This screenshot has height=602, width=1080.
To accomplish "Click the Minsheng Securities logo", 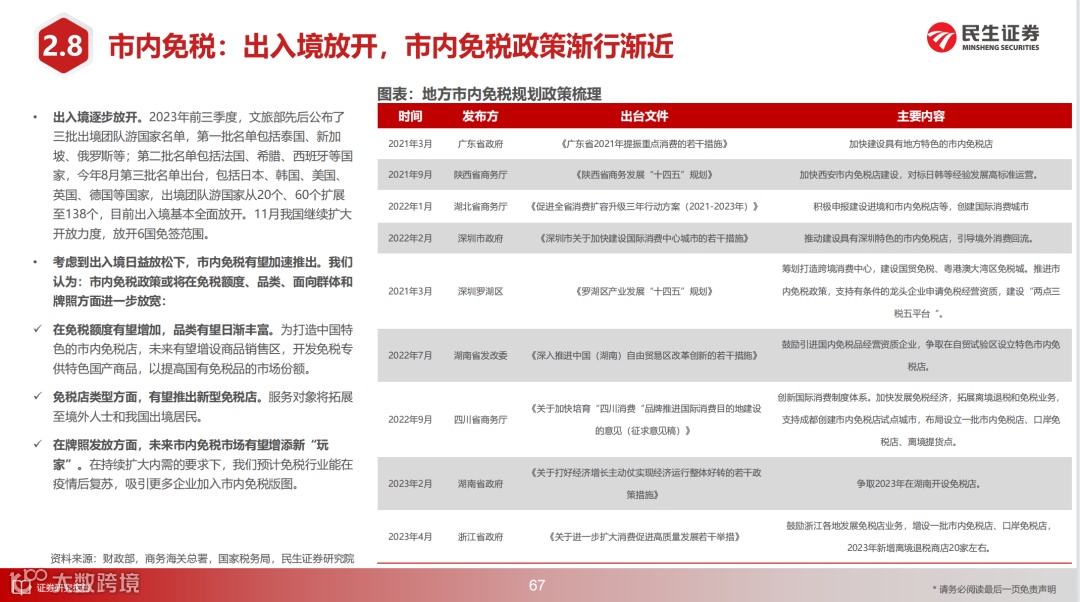I will coord(983,37).
